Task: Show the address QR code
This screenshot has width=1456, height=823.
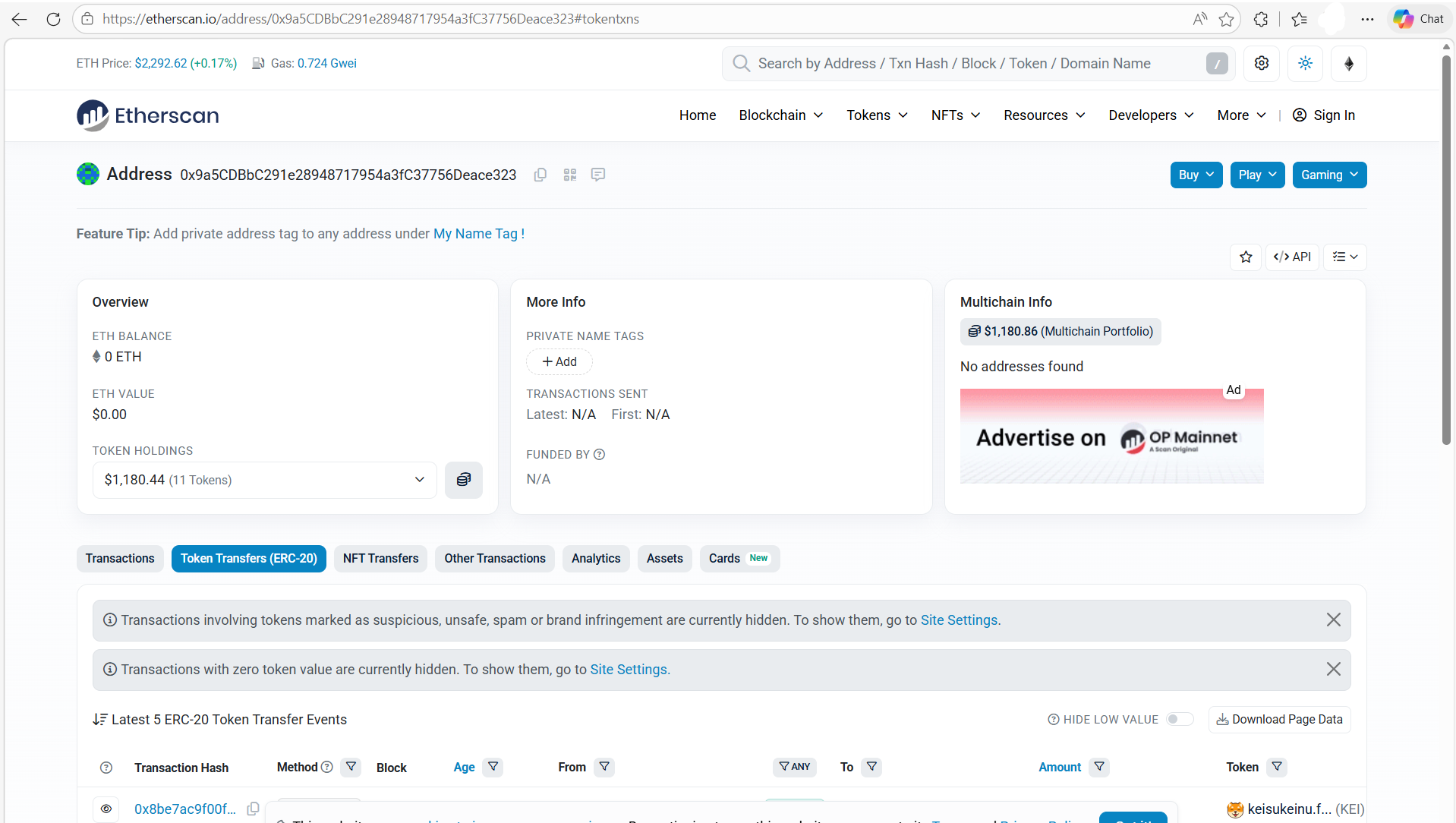Action: point(570,175)
